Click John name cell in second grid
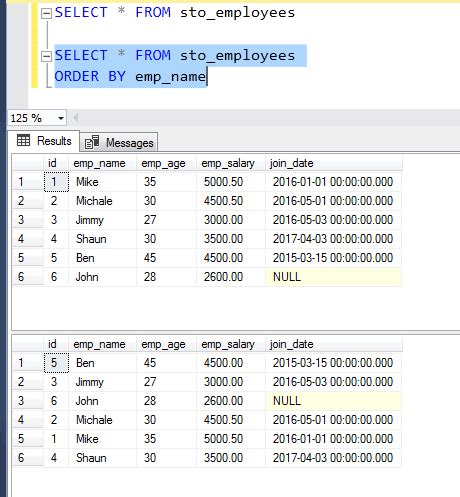Screen dimensions: 460x497 [102, 401]
